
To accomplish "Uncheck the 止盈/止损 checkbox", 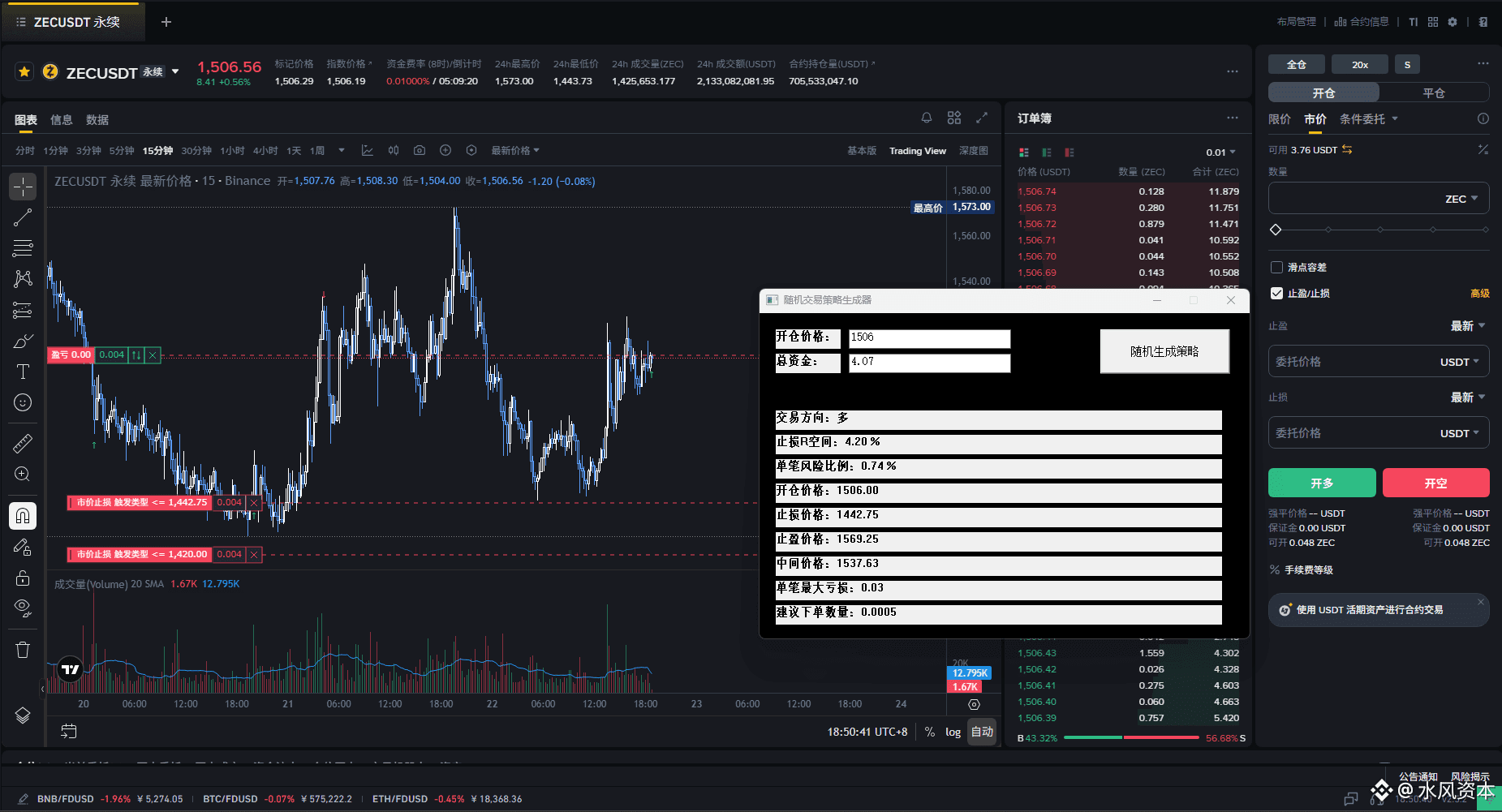I will (1276, 293).
